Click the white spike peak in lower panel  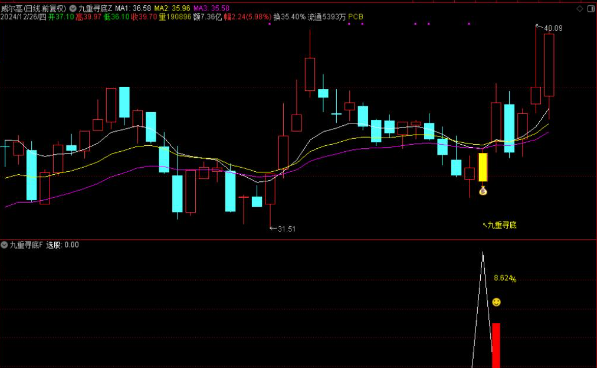pos(483,253)
